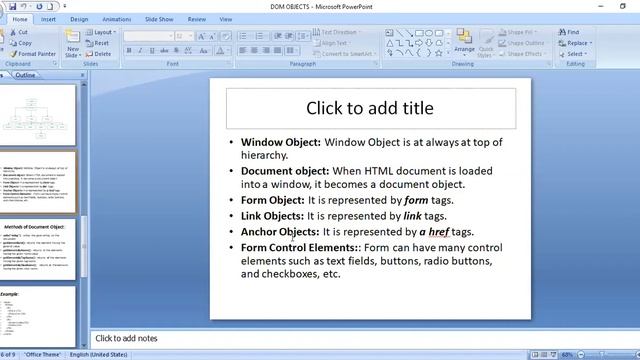Expand the Replace dropdown arrow

(591, 43)
